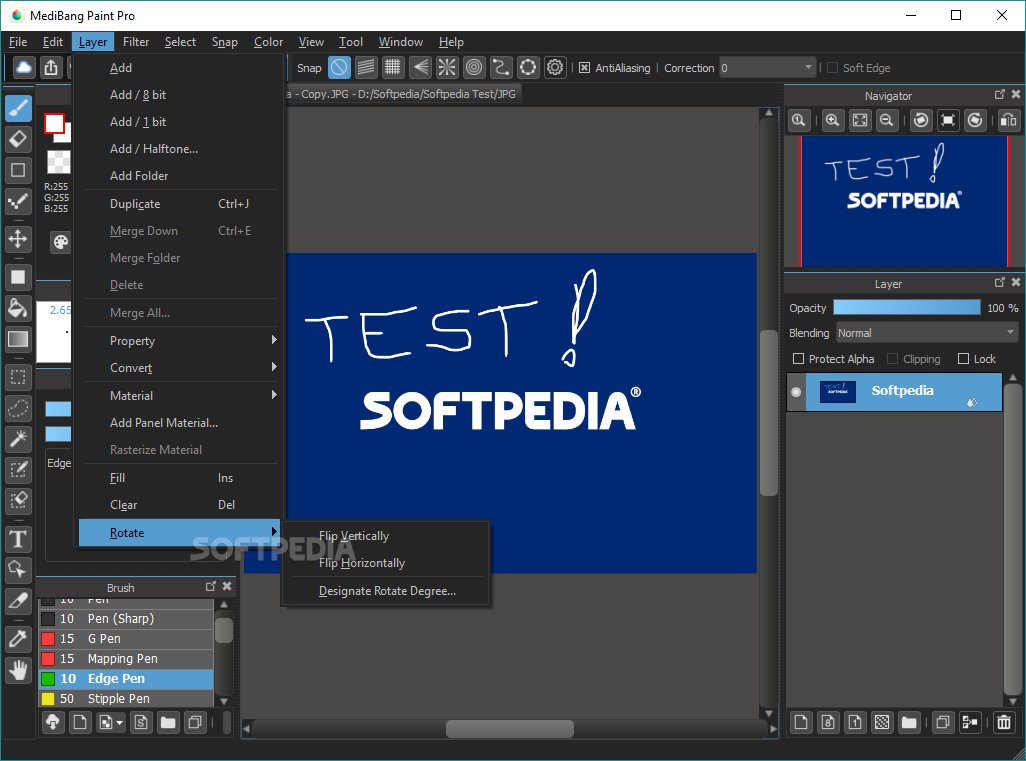Image resolution: width=1026 pixels, height=761 pixels.
Task: Select the Brush tool
Action: click(18, 108)
